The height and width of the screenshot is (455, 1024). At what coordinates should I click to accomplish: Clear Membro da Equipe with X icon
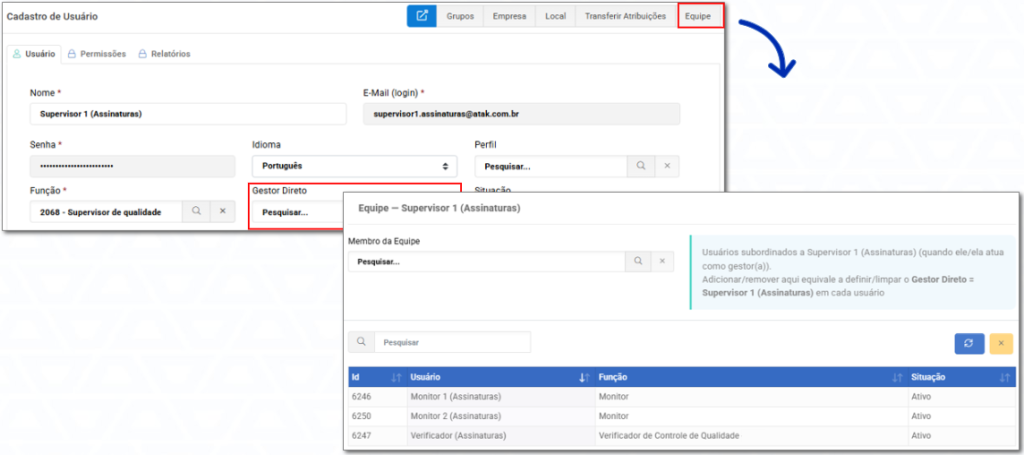(662, 261)
